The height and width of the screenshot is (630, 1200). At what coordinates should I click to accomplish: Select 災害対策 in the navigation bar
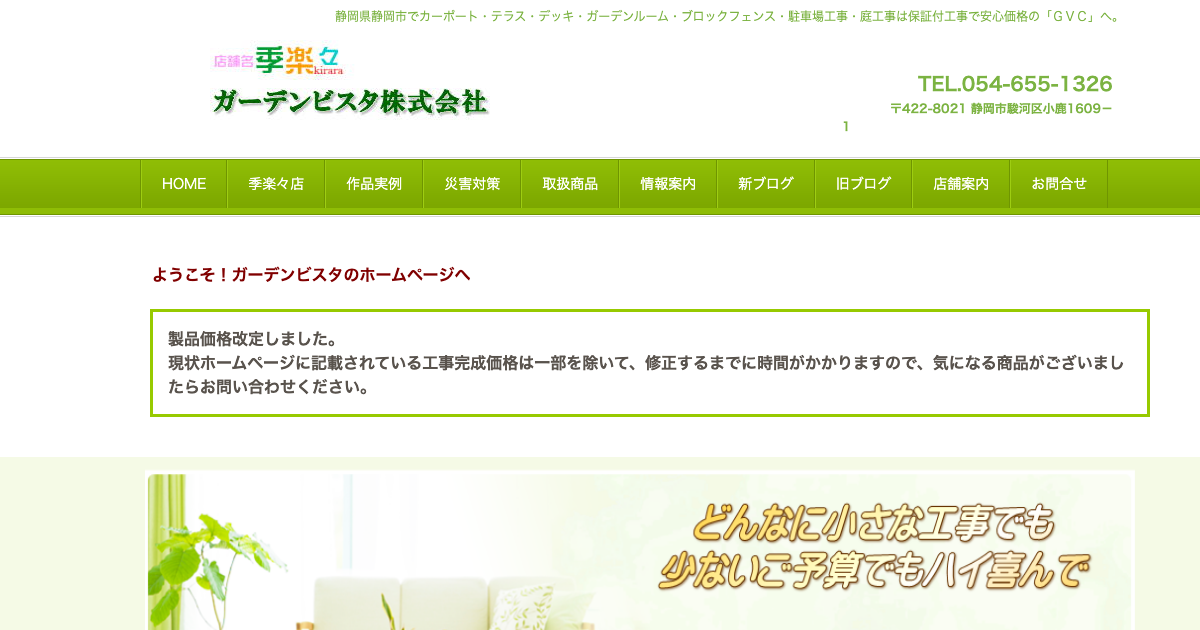click(472, 184)
